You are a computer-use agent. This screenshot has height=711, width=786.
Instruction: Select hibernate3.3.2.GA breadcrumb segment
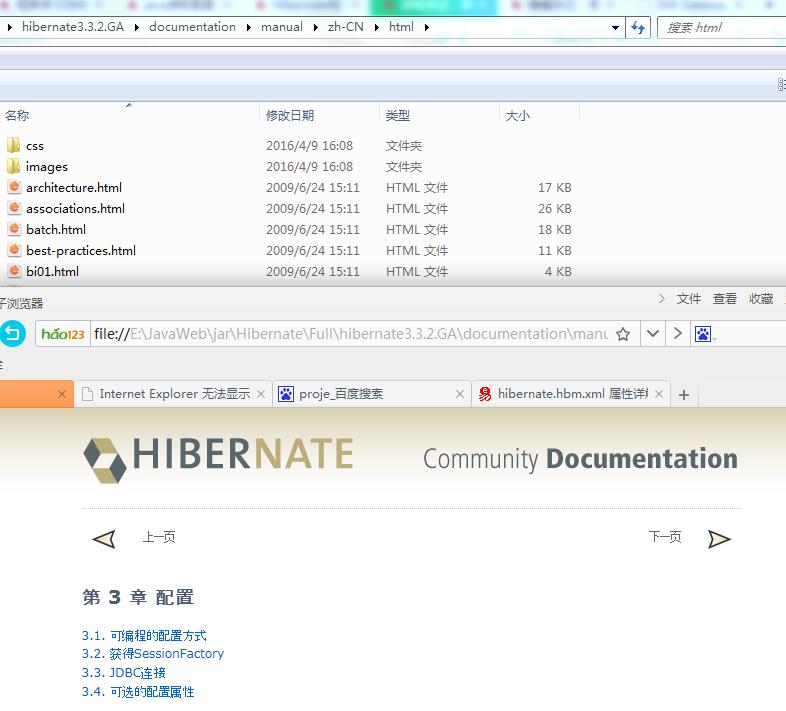coord(73,27)
